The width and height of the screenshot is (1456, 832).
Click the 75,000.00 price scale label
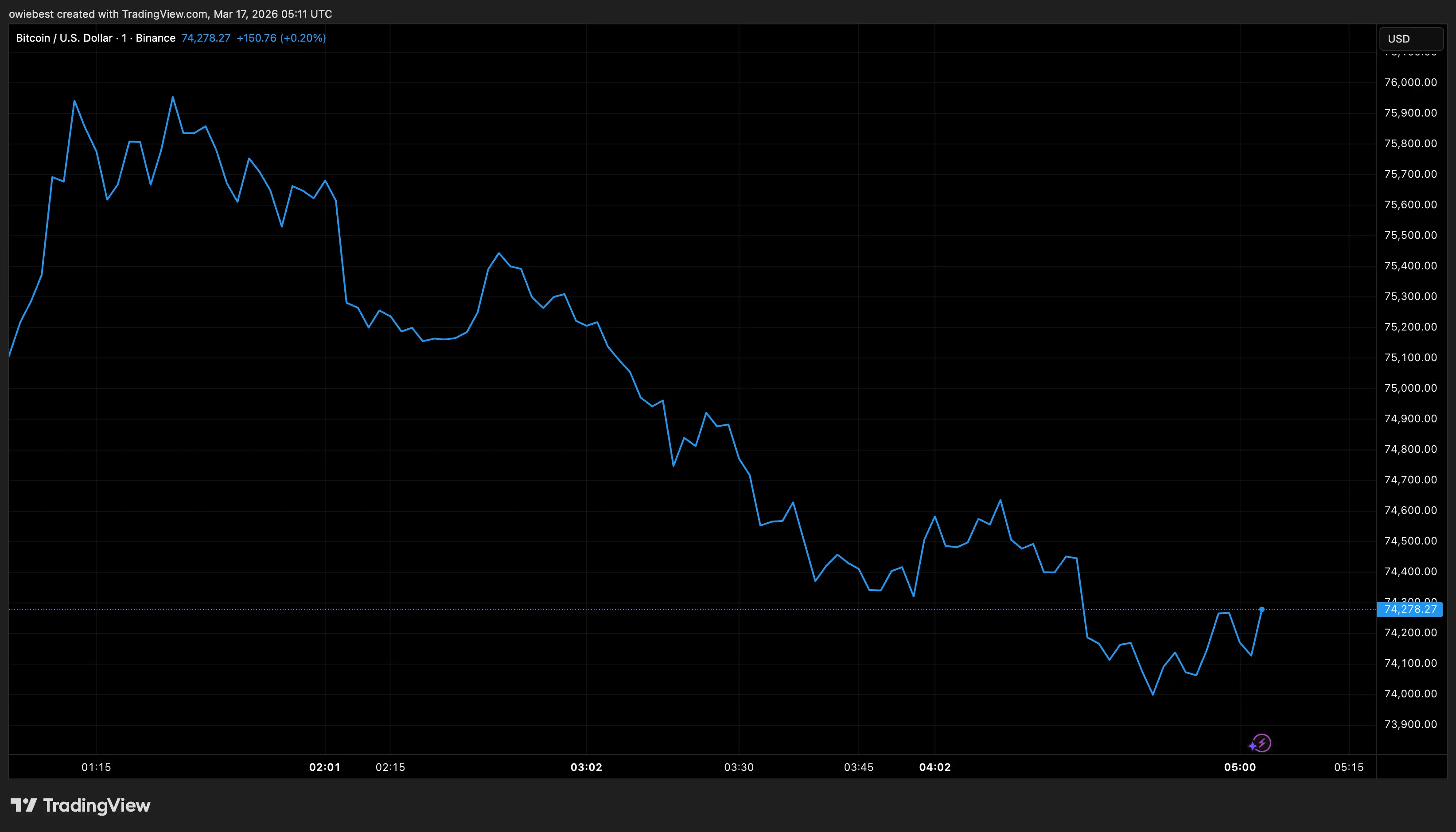[1411, 388]
